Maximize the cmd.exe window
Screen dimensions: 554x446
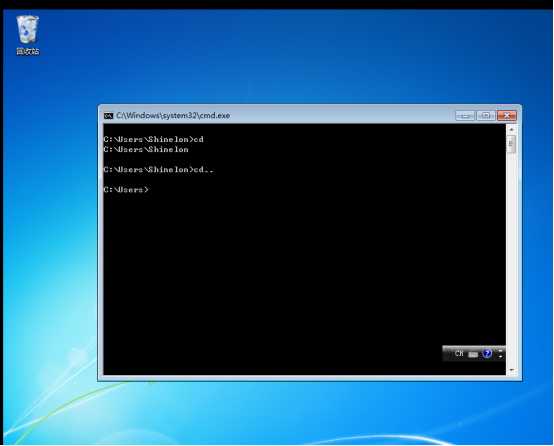click(x=486, y=116)
